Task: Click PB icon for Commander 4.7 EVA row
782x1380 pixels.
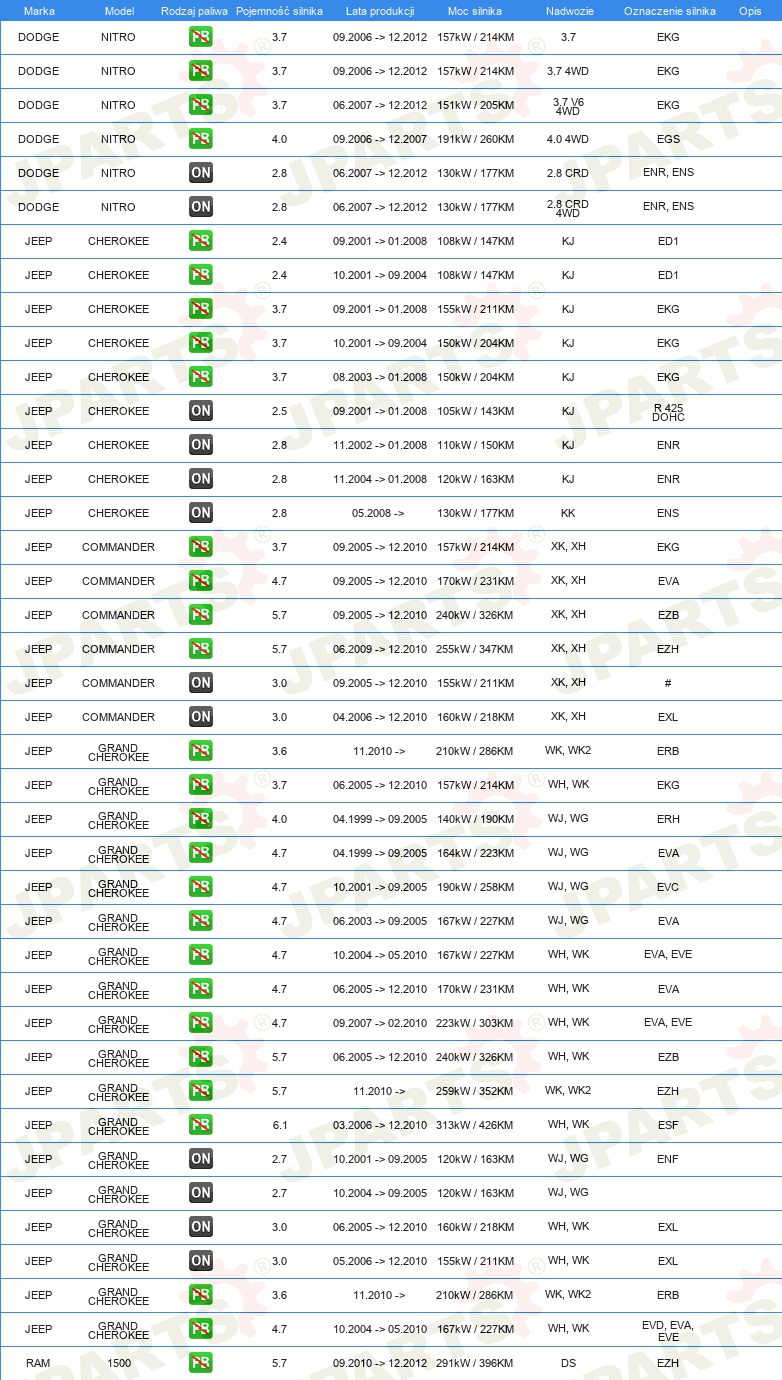Action: [201, 581]
